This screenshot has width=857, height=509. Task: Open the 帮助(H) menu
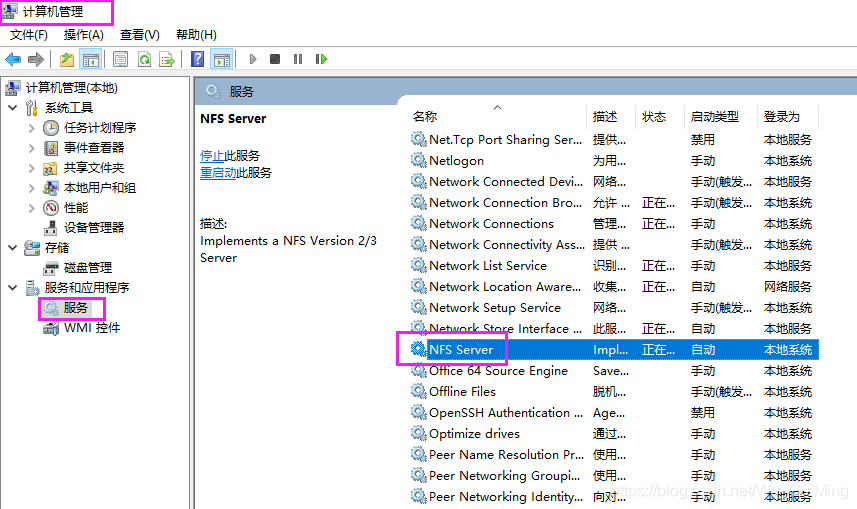(196, 35)
